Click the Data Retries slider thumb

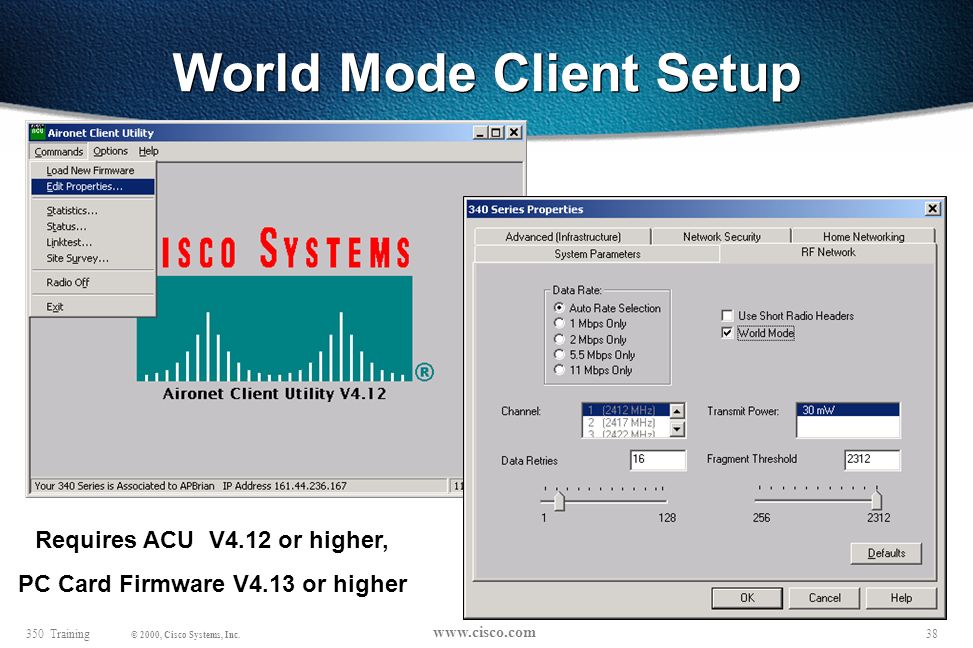[x=559, y=500]
